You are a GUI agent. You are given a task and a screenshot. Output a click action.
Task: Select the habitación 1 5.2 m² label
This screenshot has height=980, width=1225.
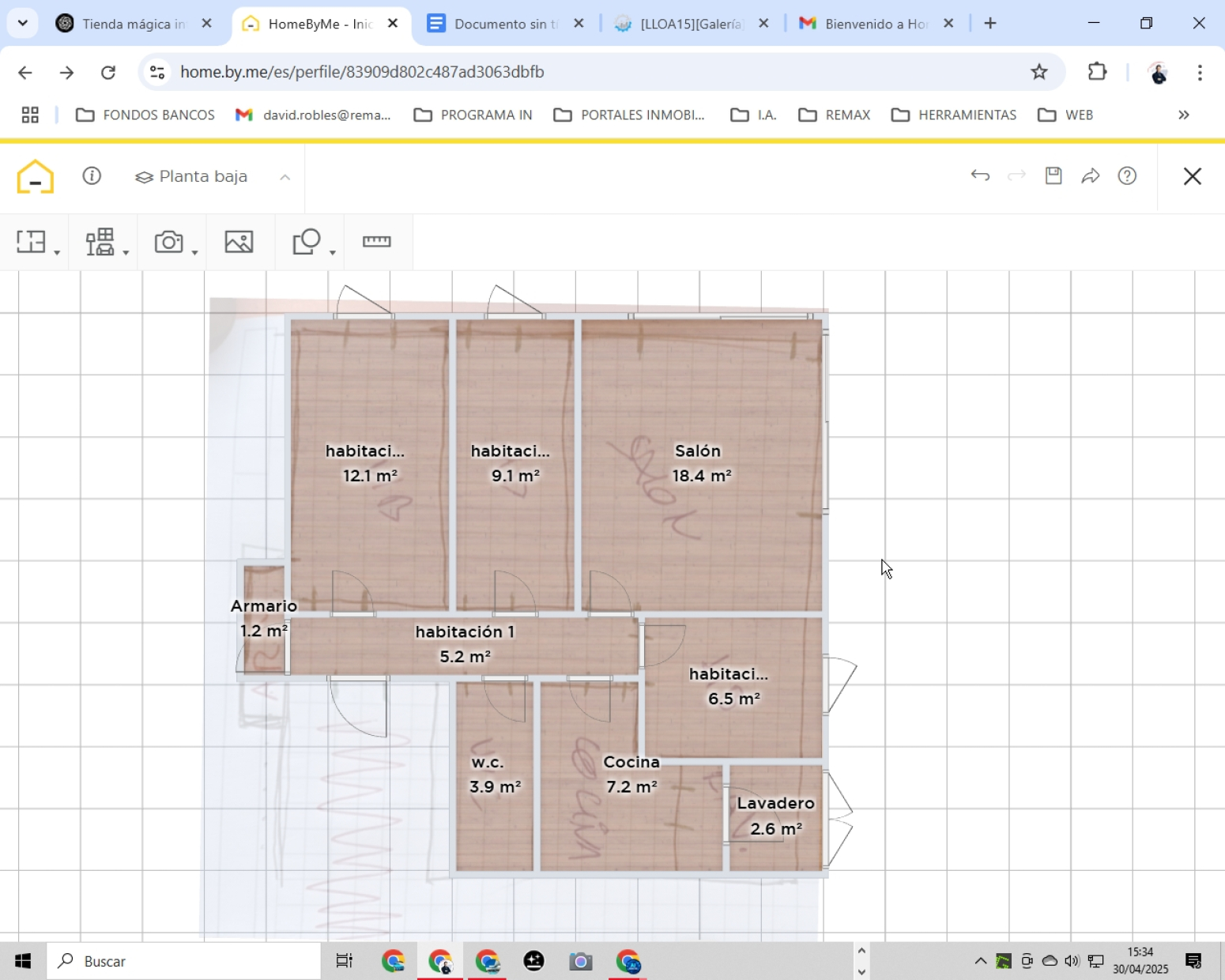[x=465, y=644]
